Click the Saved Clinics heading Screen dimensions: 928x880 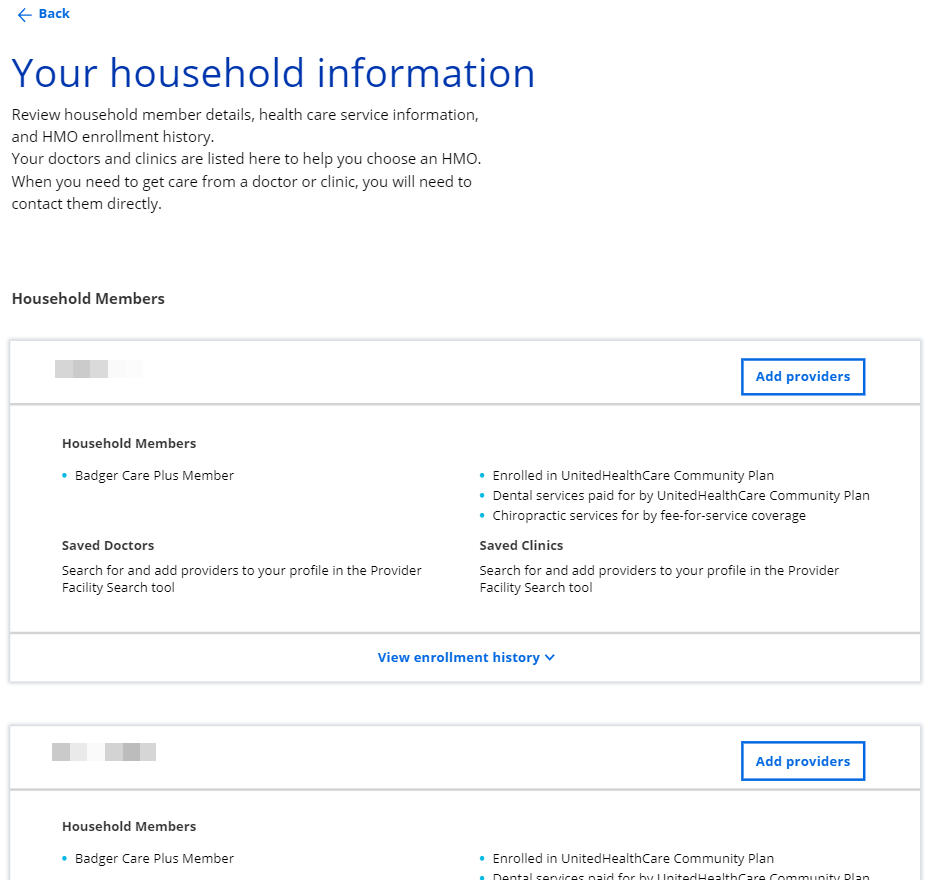click(x=521, y=546)
